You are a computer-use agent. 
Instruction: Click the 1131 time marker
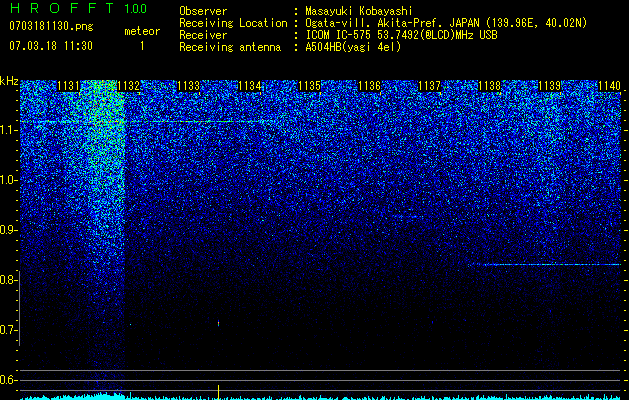(x=69, y=86)
